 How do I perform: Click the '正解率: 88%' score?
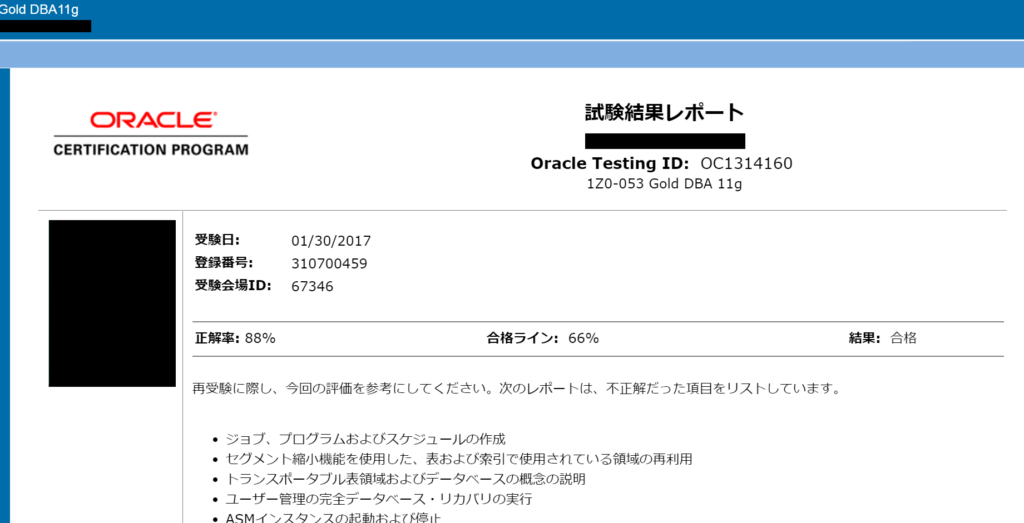pyautogui.click(x=235, y=338)
